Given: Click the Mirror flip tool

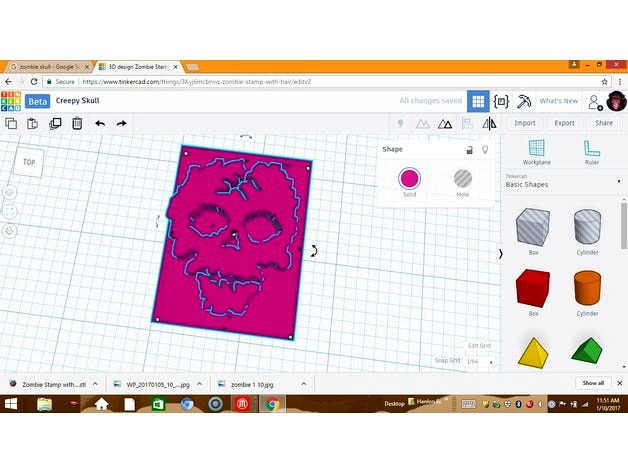Looking at the screenshot, I should [x=489, y=123].
